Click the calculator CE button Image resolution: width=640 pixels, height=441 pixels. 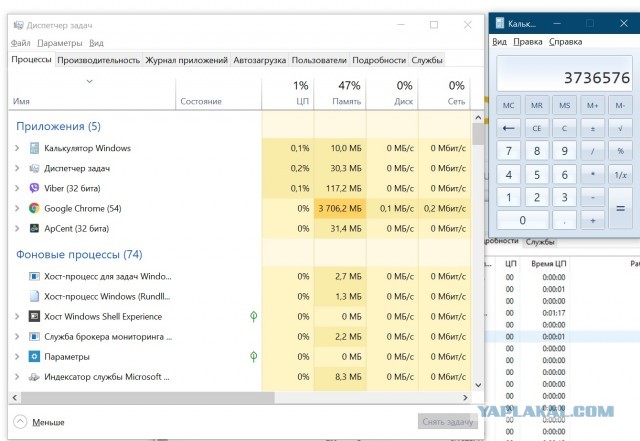537,128
